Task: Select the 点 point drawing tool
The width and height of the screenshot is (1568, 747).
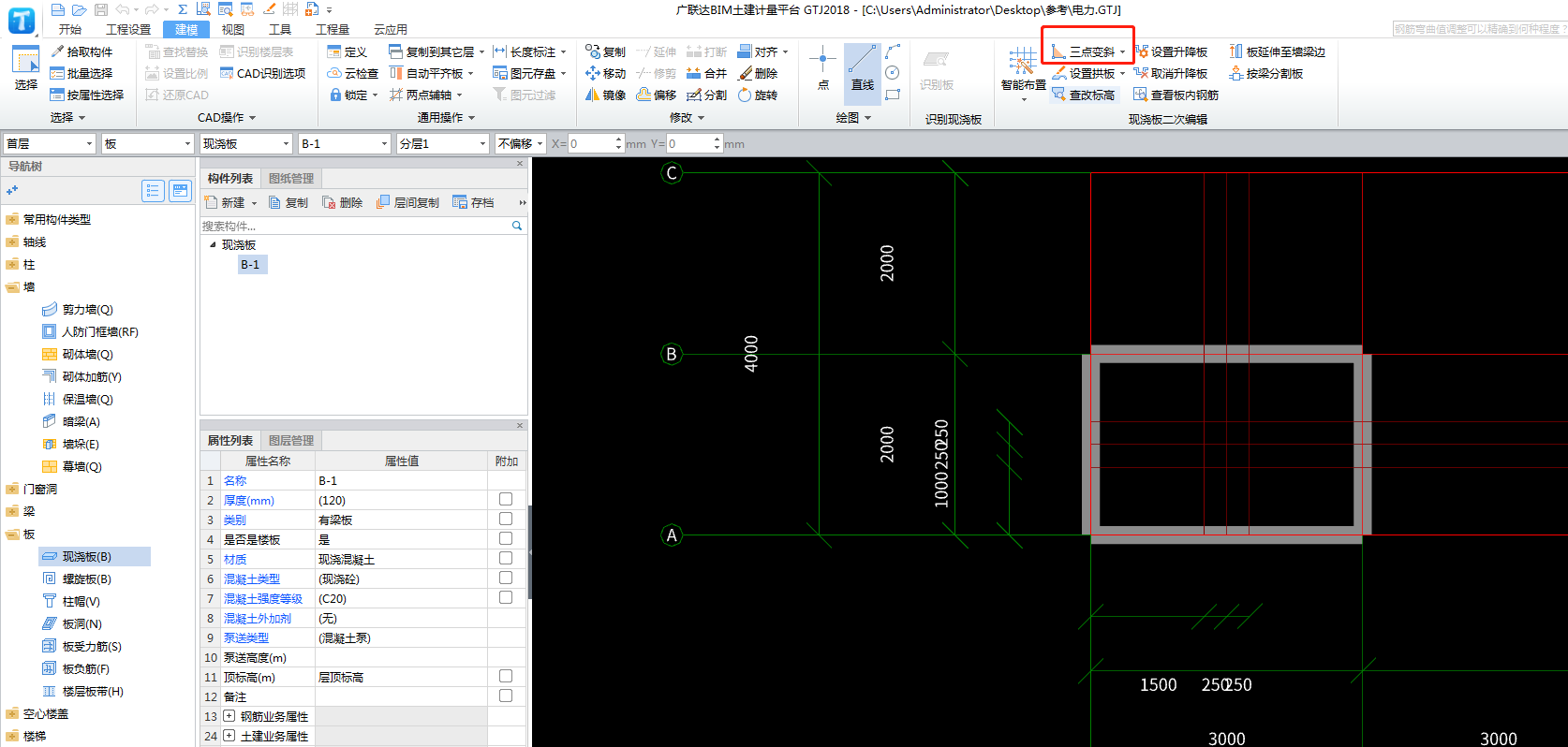Action: click(x=822, y=68)
